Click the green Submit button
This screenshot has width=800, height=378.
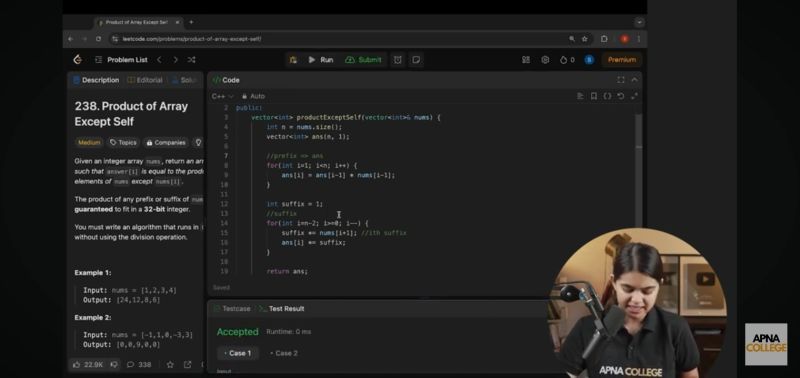[x=363, y=60]
